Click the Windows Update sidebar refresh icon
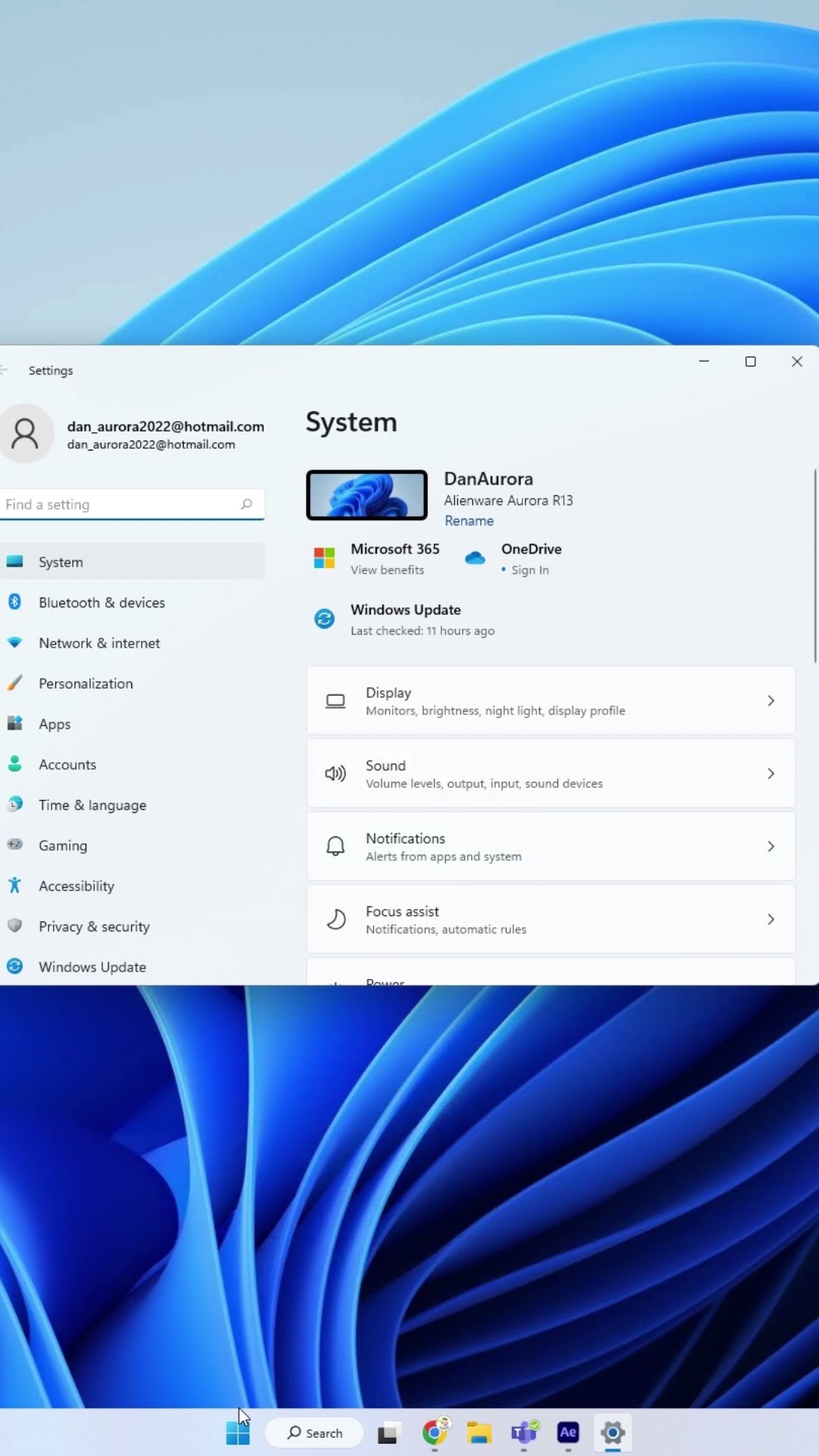Viewport: 819px width, 1456px height. (14, 966)
